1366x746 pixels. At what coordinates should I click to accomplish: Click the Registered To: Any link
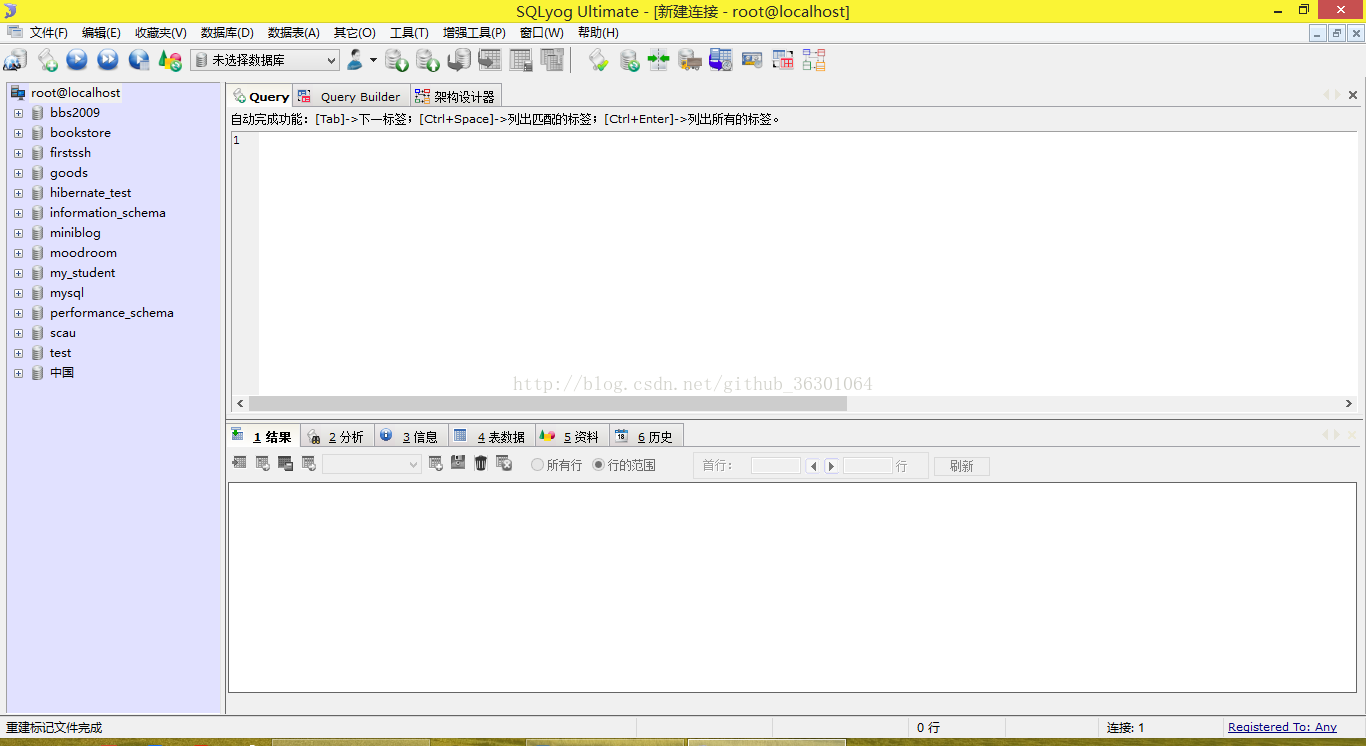point(1282,727)
